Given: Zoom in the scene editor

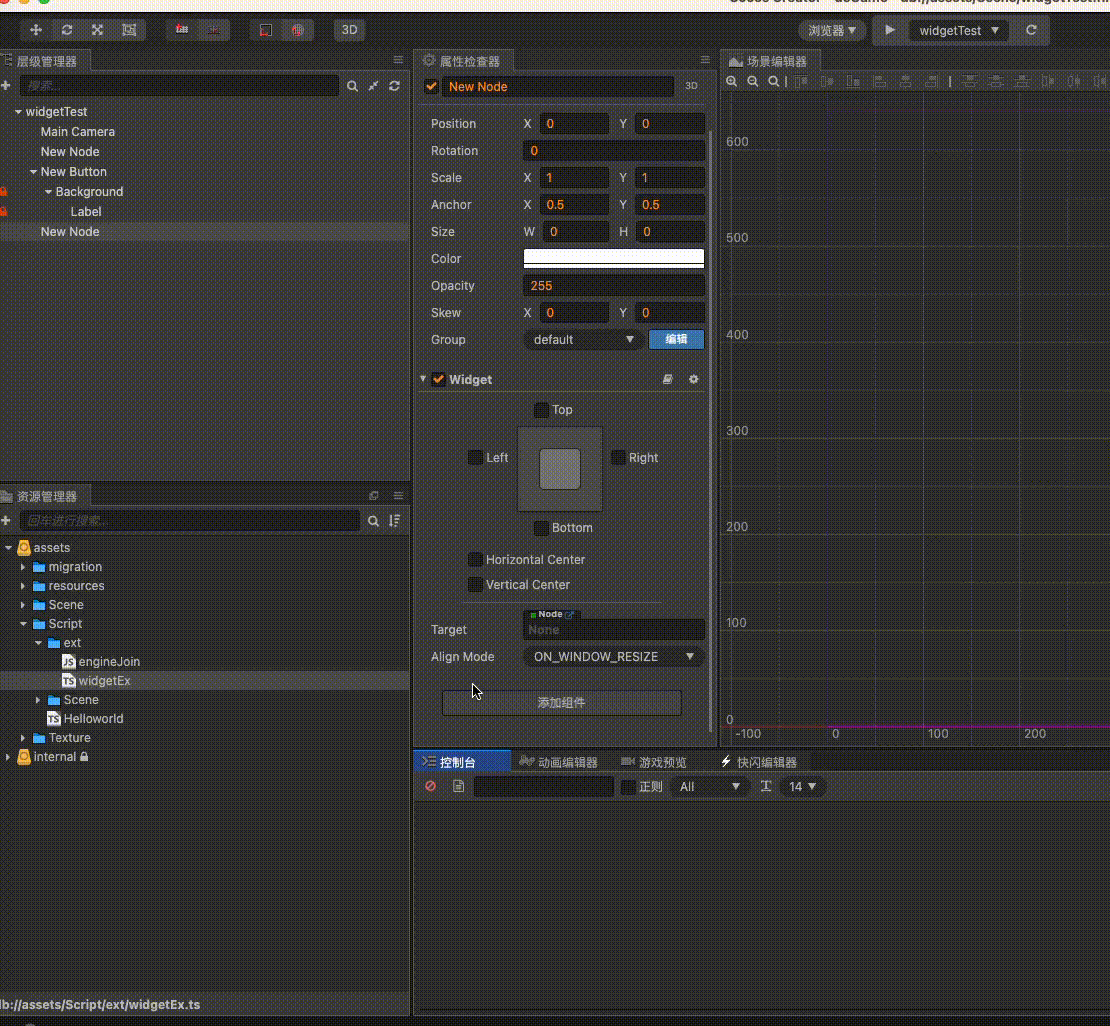Looking at the screenshot, I should click(x=732, y=81).
